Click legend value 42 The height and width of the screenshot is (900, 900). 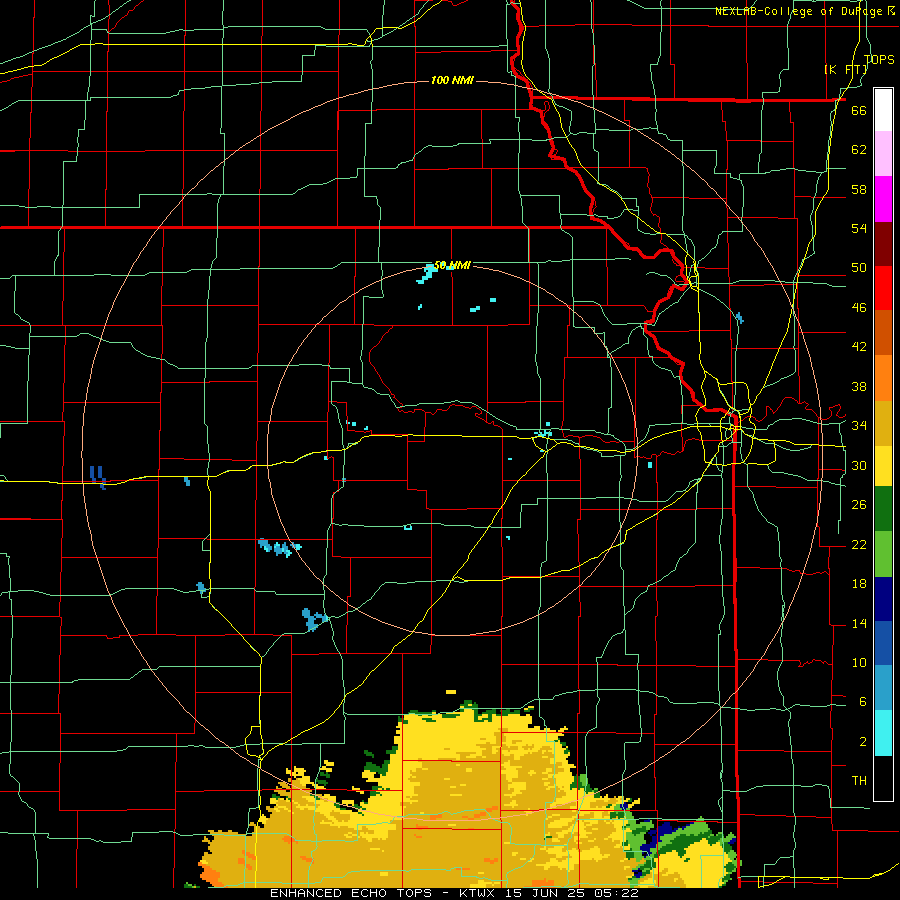(859, 347)
